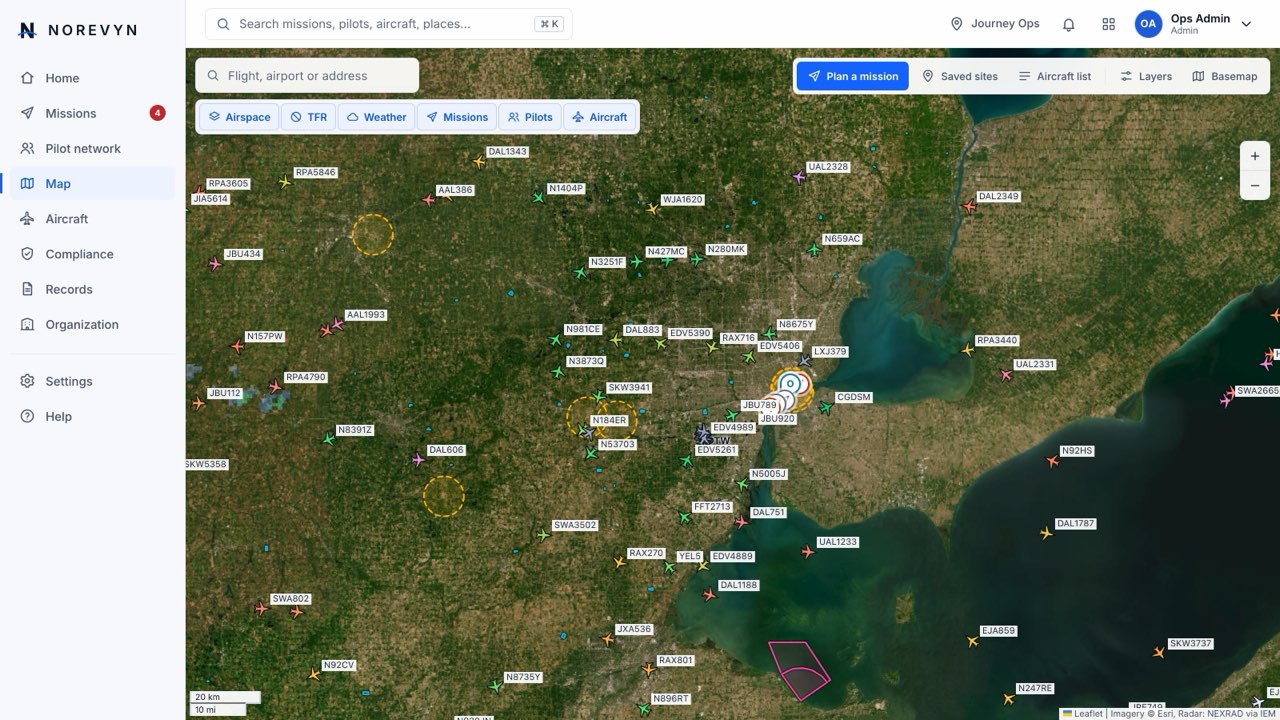Image resolution: width=1280 pixels, height=720 pixels.
Task: Open Settings in sidebar
Action: coord(92,381)
